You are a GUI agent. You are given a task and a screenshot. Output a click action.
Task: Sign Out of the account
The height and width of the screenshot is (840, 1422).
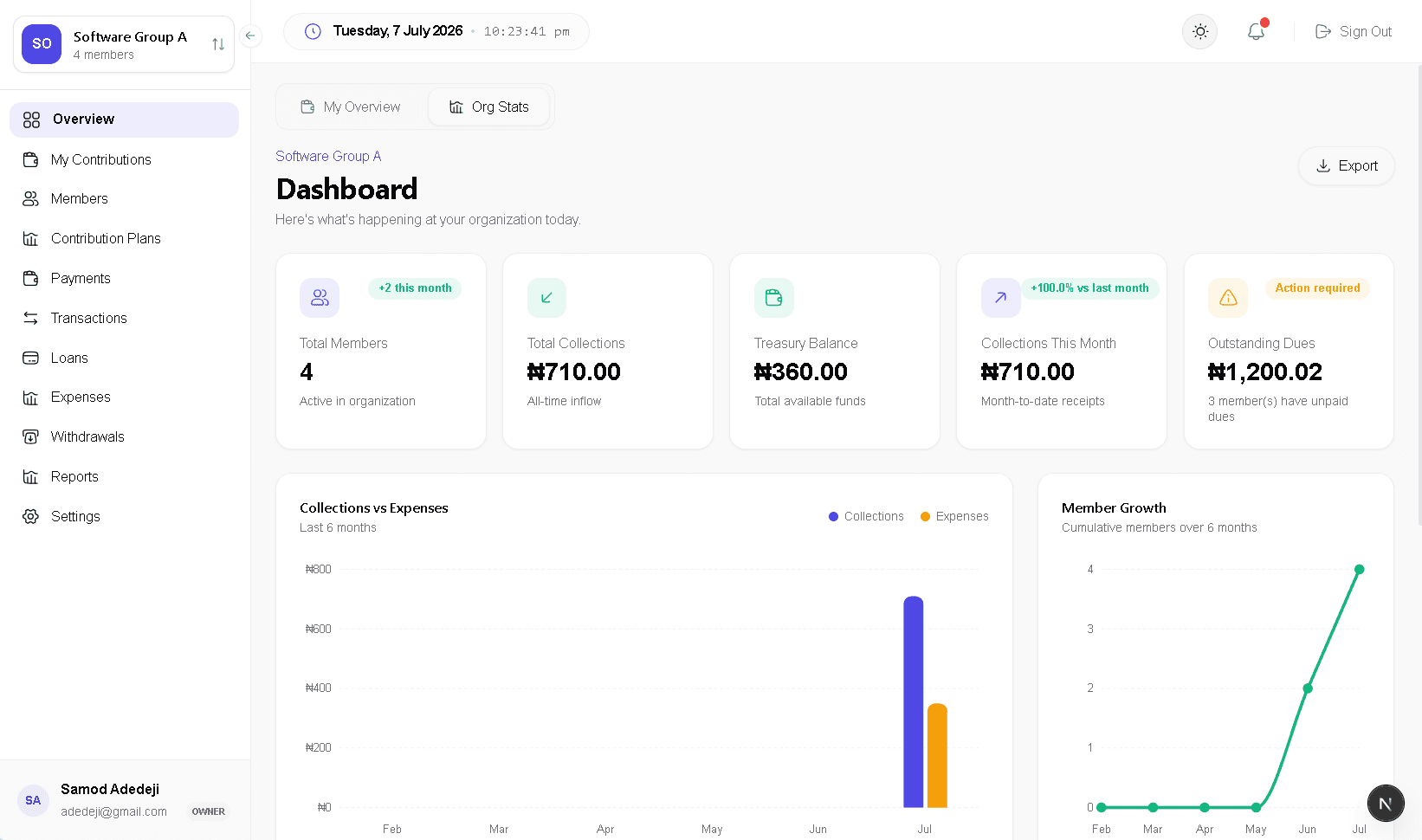pyautogui.click(x=1354, y=32)
